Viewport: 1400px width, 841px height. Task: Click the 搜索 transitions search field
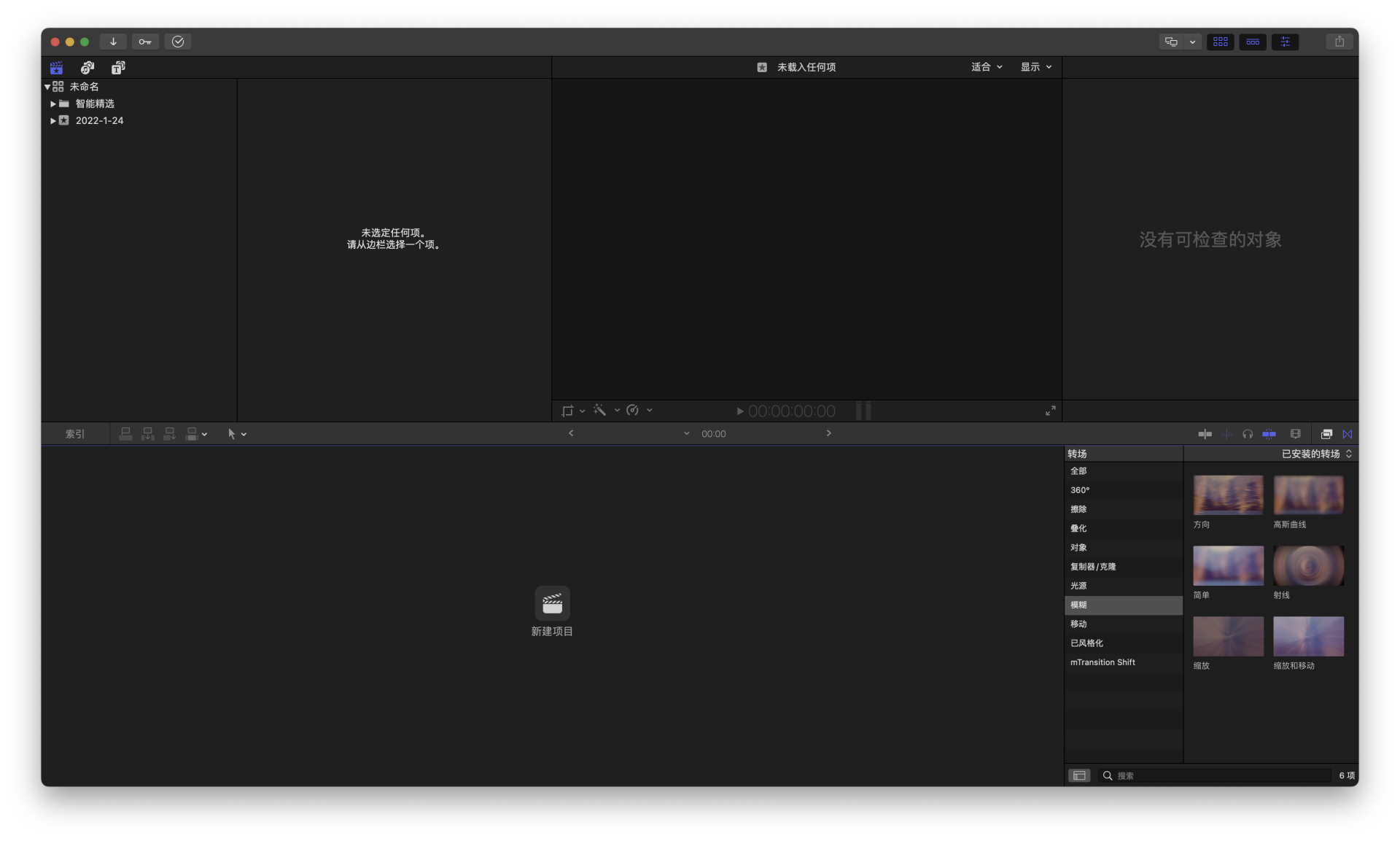click(1215, 775)
